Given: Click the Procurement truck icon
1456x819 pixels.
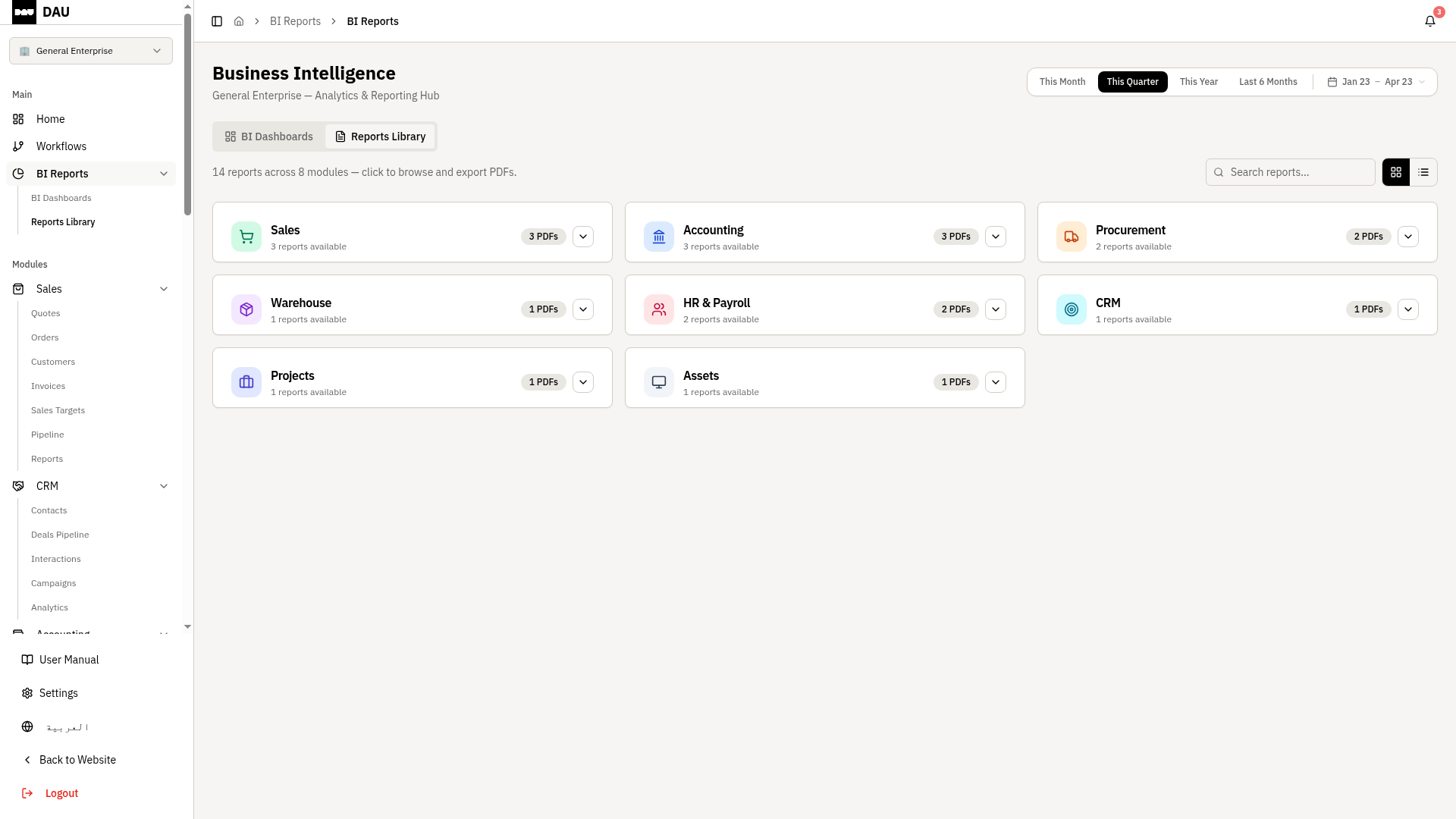Looking at the screenshot, I should click(1071, 237).
